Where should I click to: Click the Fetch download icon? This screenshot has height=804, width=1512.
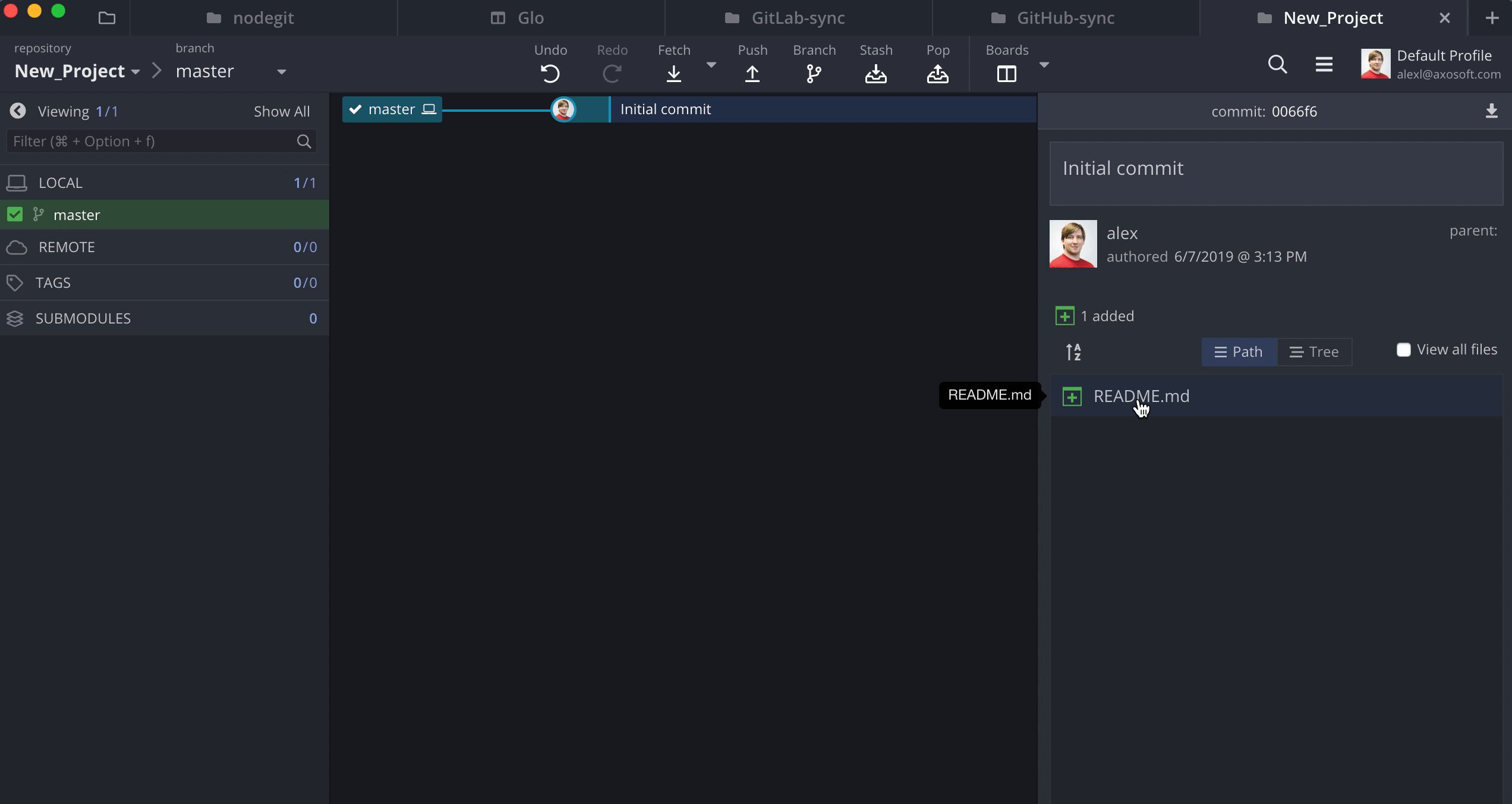(x=673, y=74)
